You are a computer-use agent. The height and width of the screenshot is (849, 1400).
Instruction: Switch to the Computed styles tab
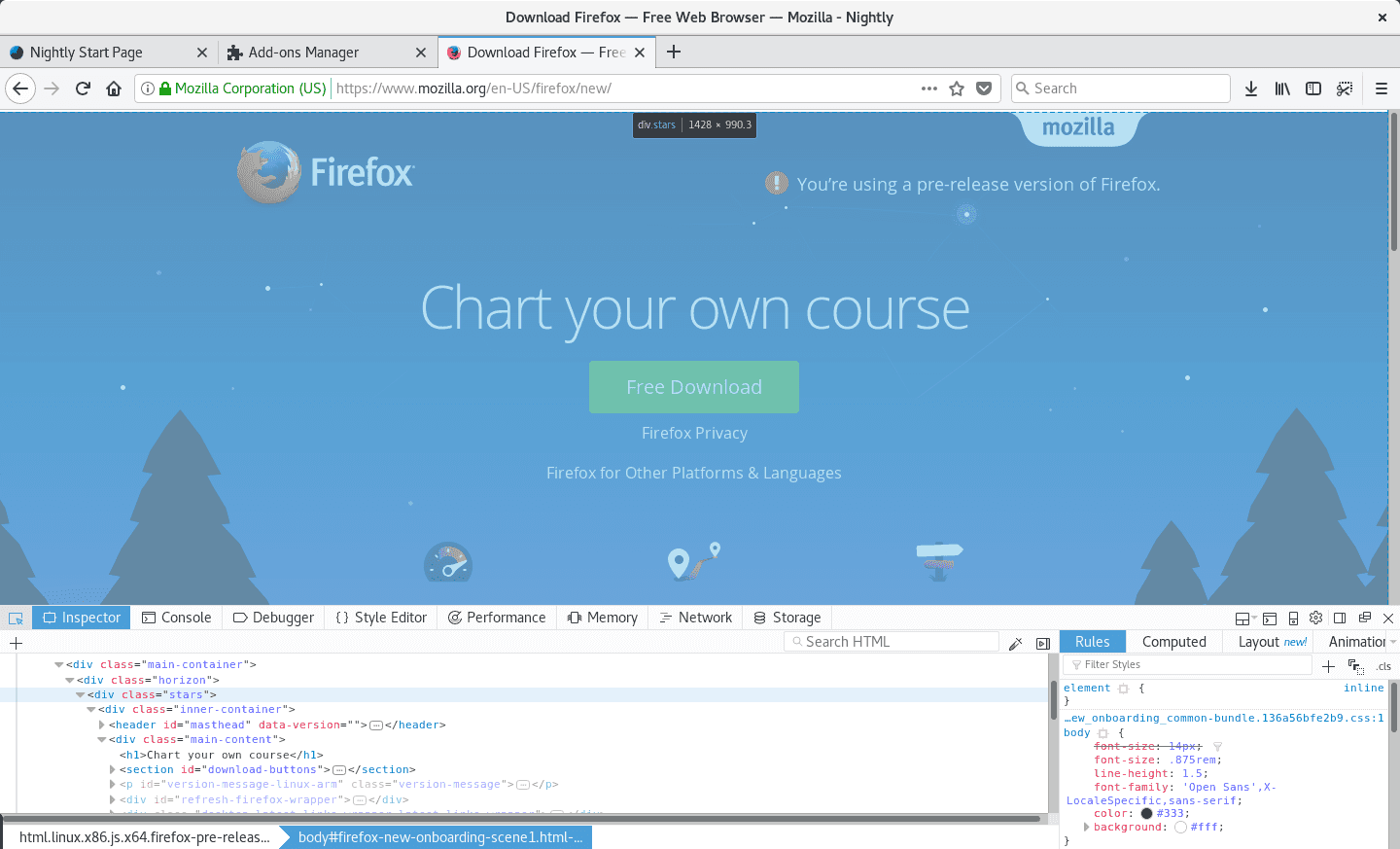coord(1173,642)
